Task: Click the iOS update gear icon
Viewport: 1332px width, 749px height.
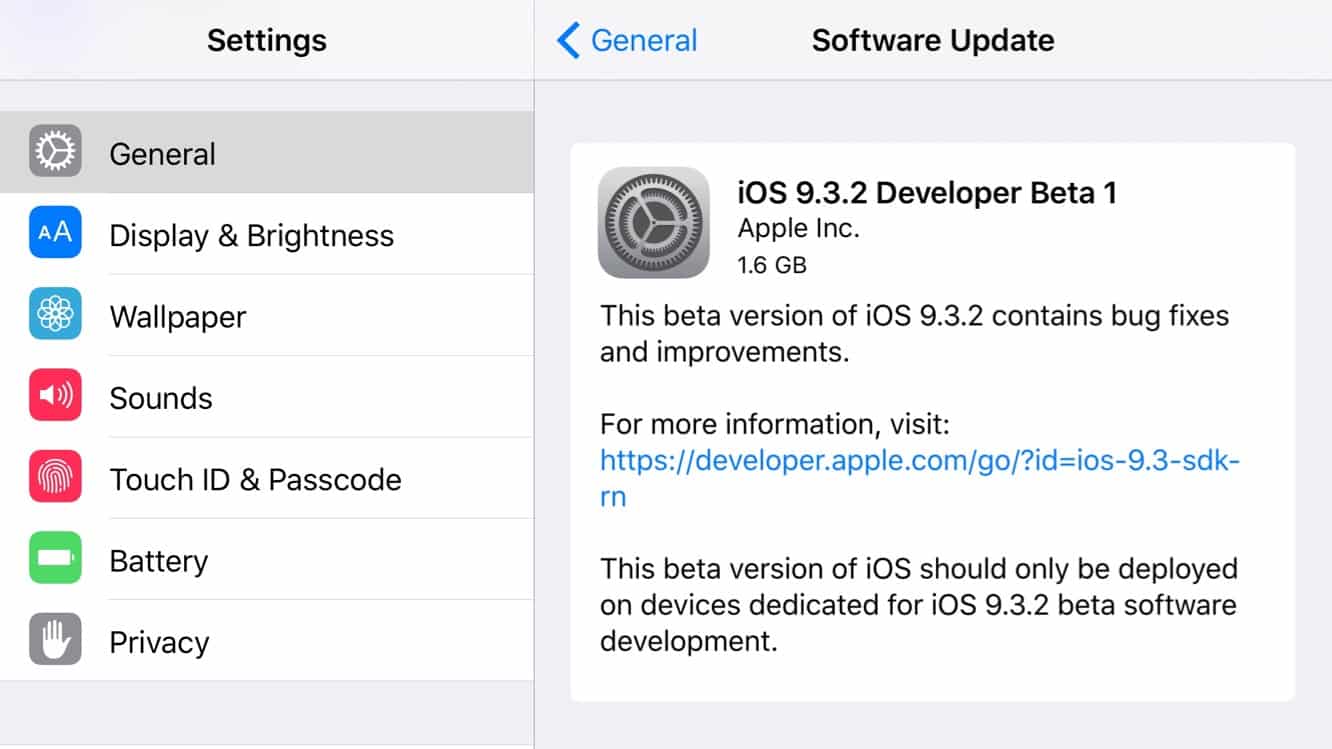Action: (653, 222)
